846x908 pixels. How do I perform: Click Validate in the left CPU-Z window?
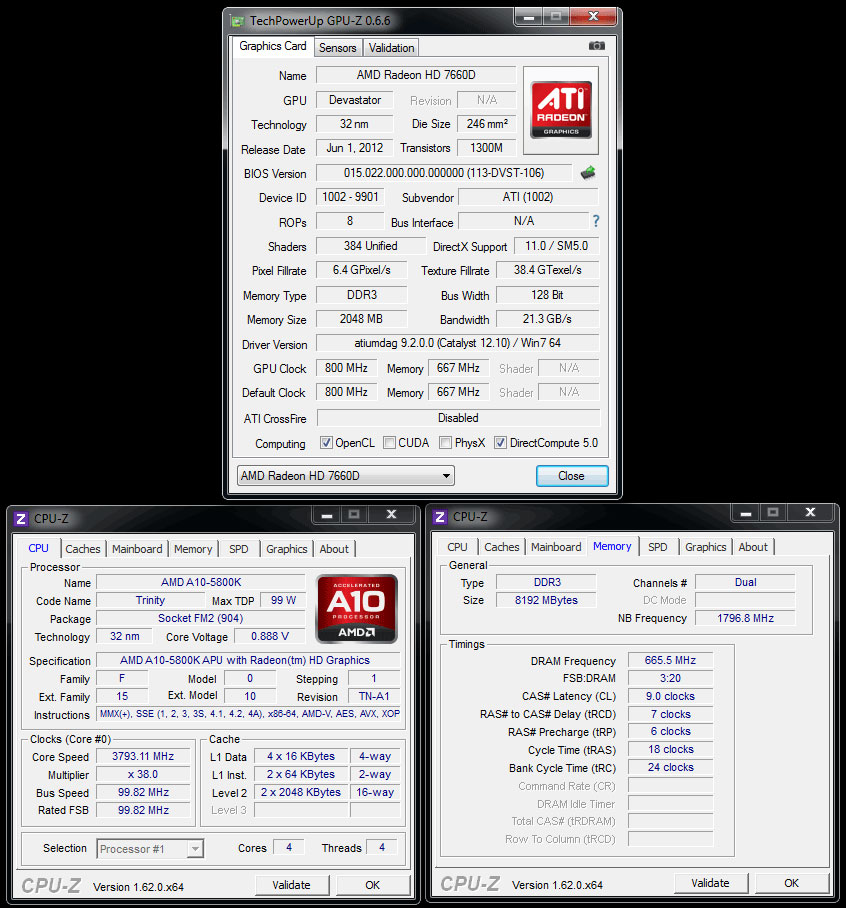292,885
